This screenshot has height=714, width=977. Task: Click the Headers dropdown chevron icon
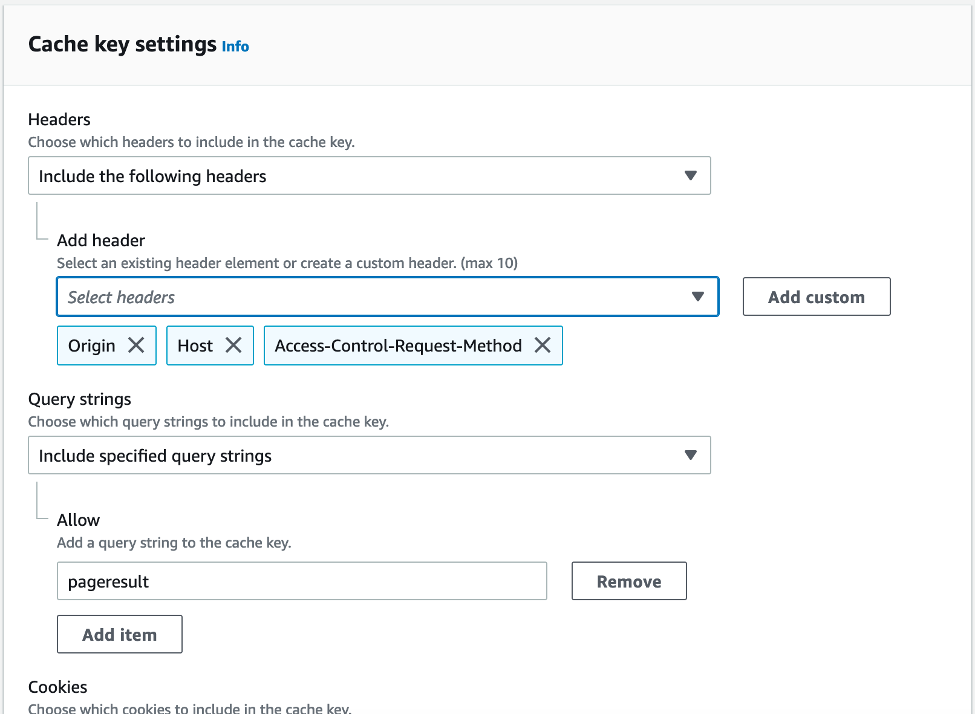pos(691,175)
